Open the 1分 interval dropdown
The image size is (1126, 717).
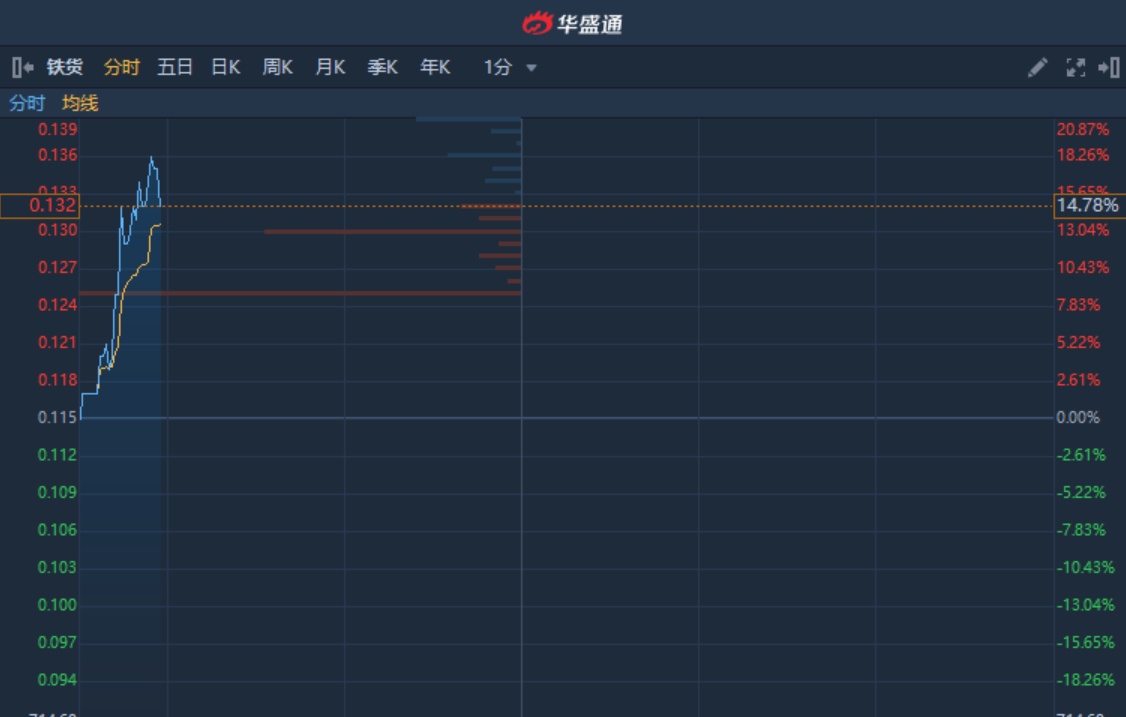click(510, 68)
